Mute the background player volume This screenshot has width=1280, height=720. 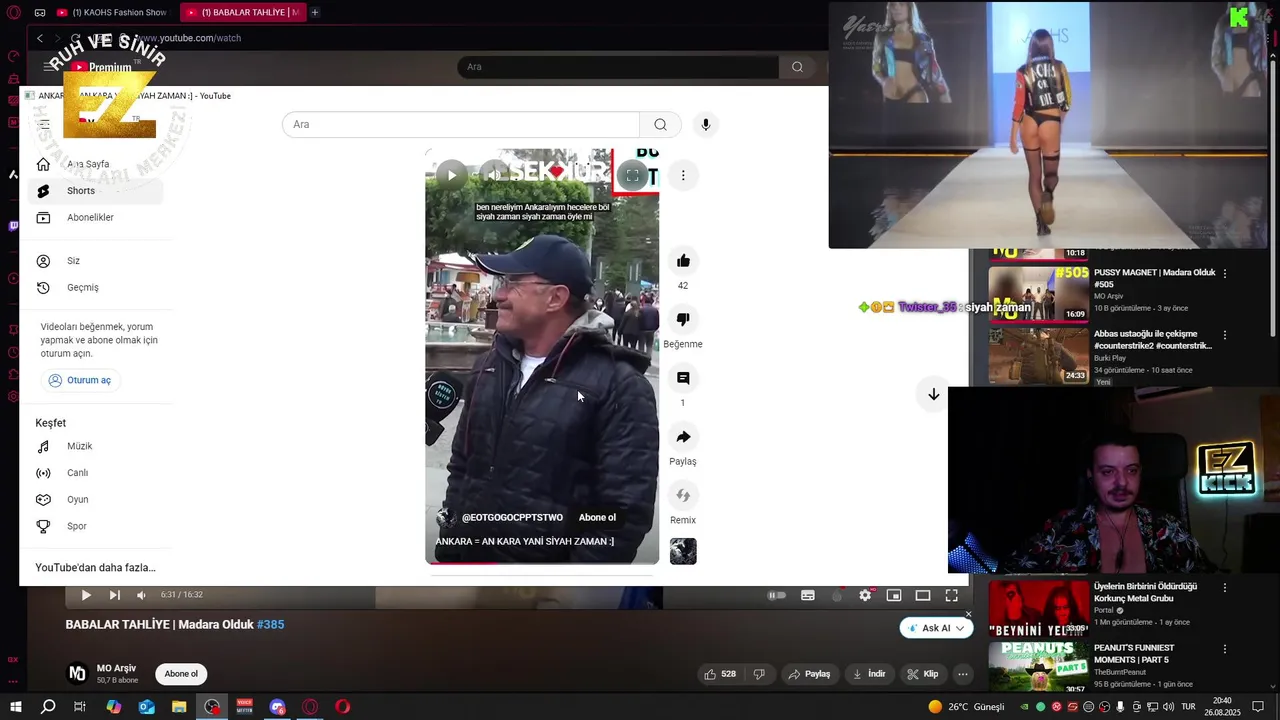tap(141, 595)
